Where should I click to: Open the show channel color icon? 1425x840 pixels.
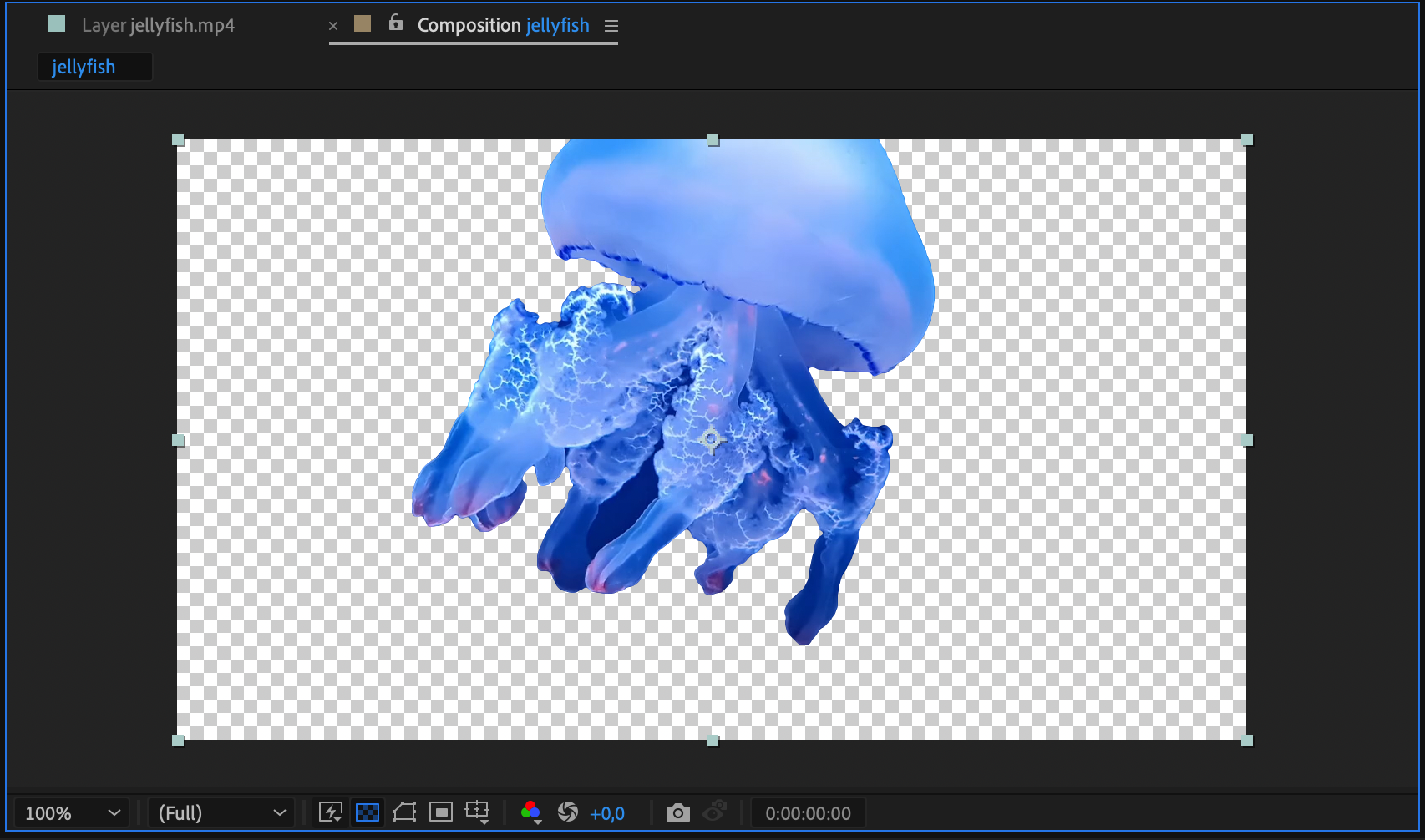[530, 812]
